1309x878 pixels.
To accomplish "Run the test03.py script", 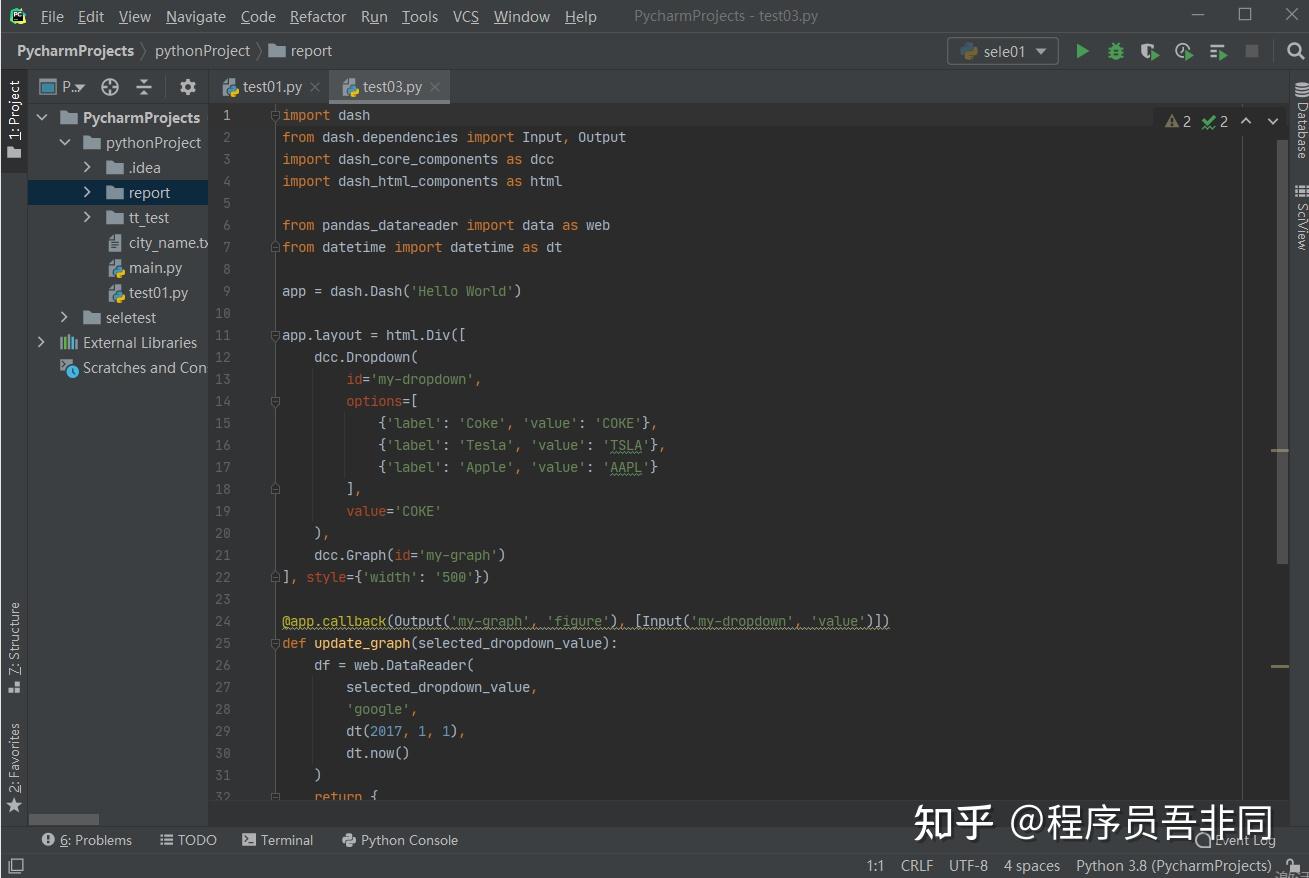I will pyautogui.click(x=1082, y=51).
